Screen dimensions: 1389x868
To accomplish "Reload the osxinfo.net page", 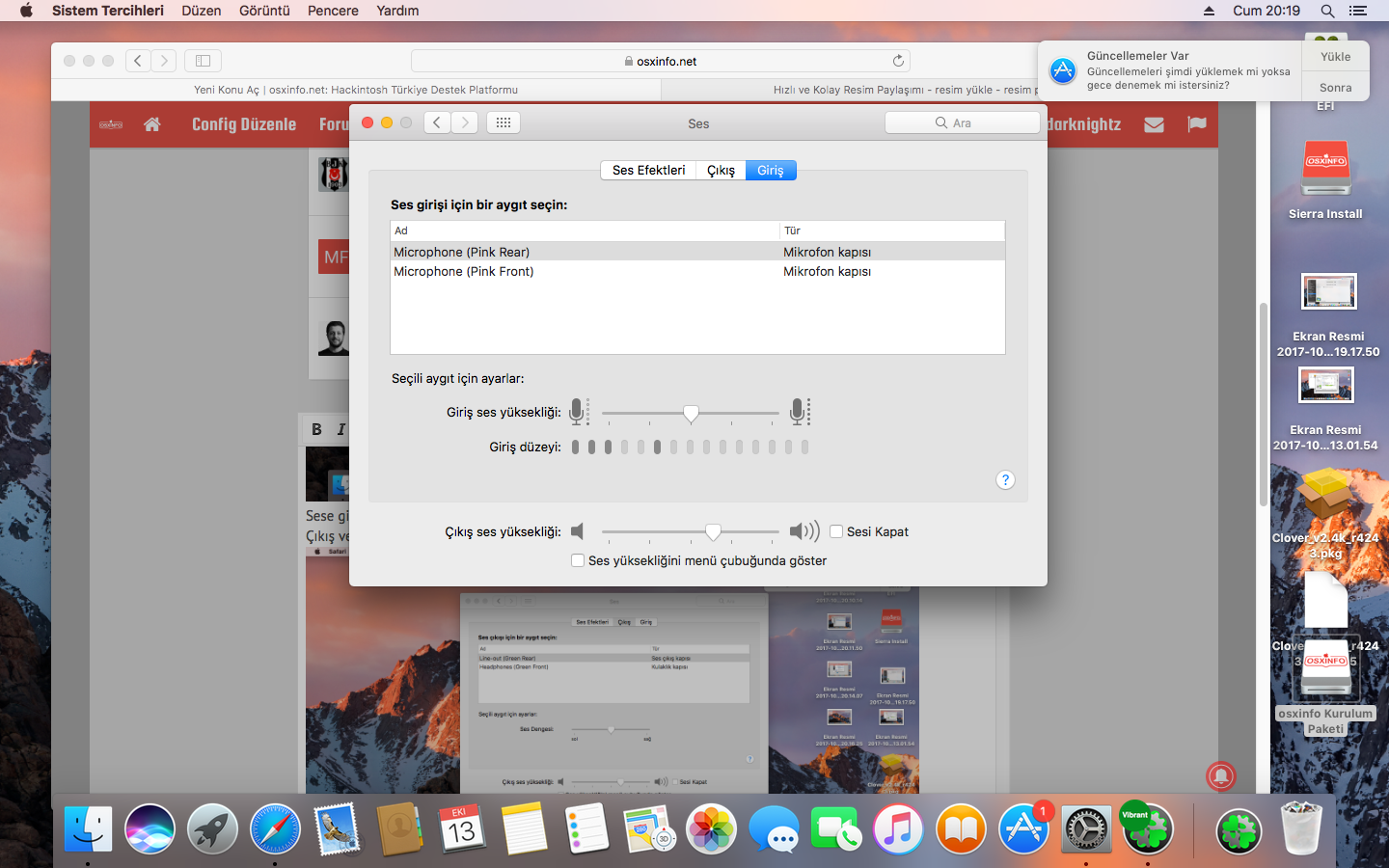I will pyautogui.click(x=898, y=61).
